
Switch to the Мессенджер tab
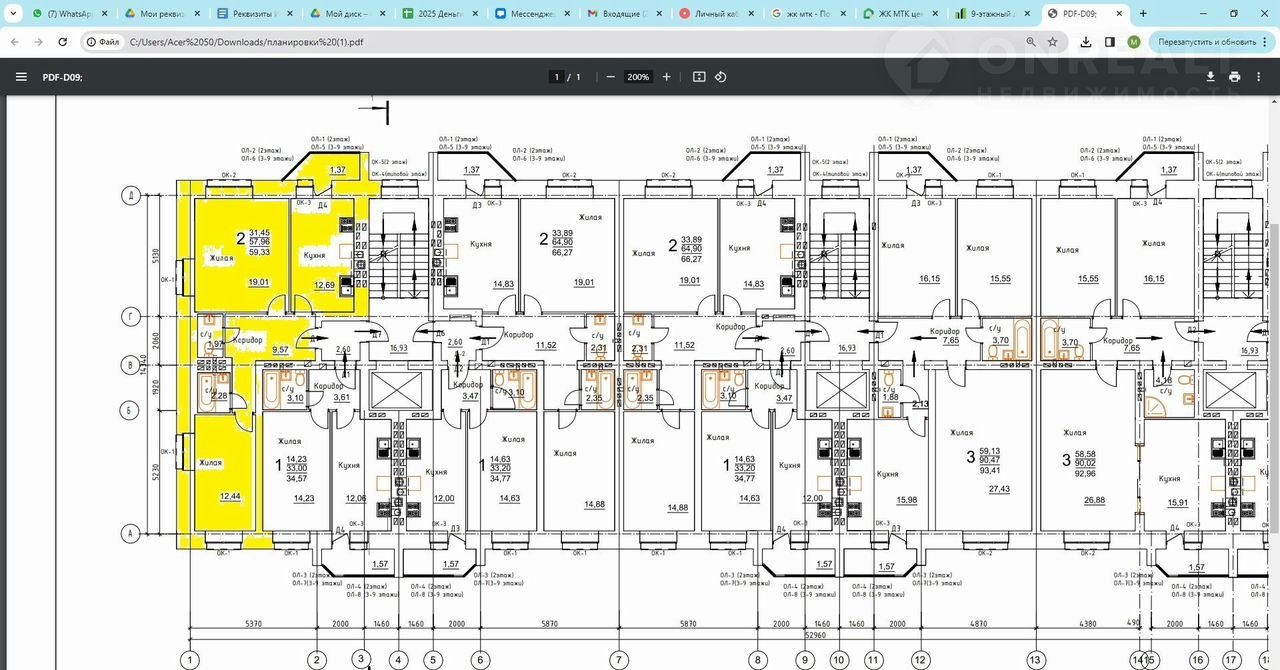pos(534,14)
